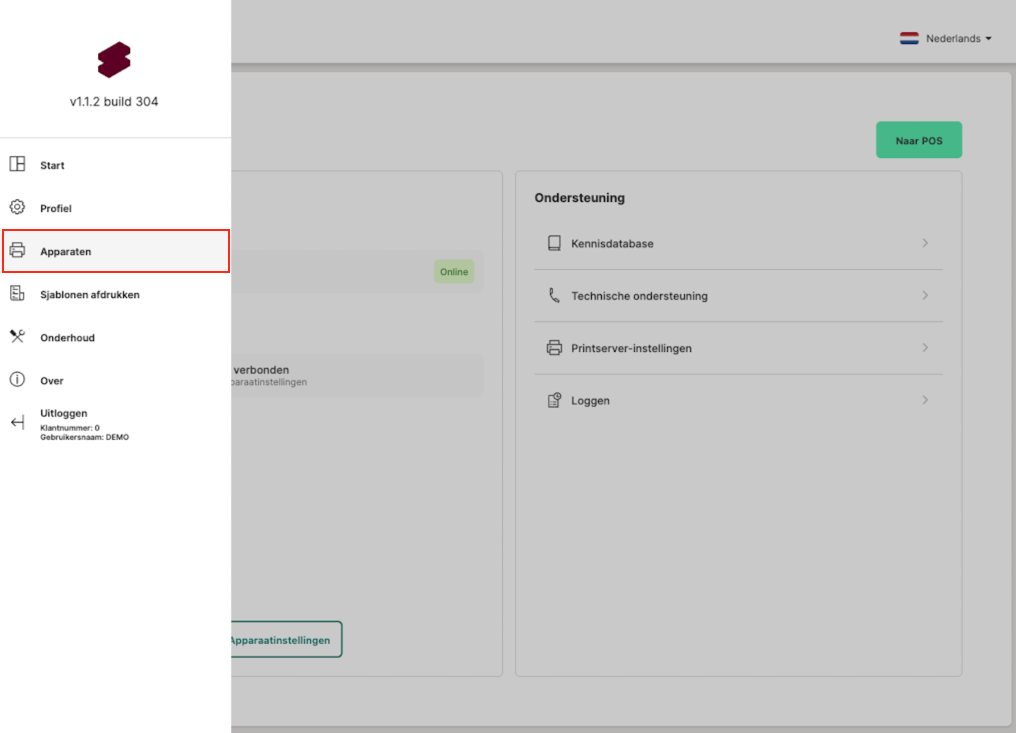
Task: Click the Loggen support row
Action: [738, 401]
